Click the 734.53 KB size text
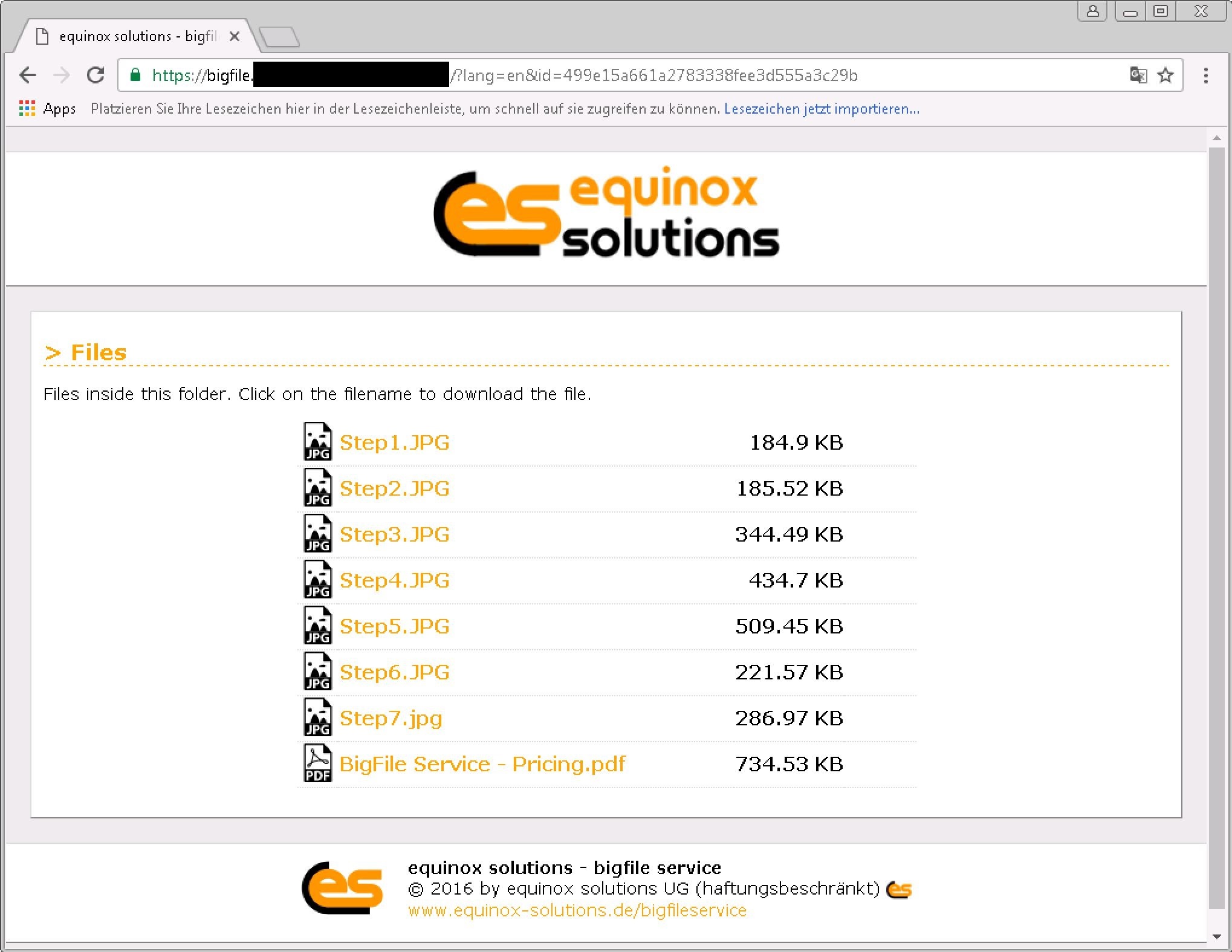Image resolution: width=1232 pixels, height=952 pixels. pos(789,764)
